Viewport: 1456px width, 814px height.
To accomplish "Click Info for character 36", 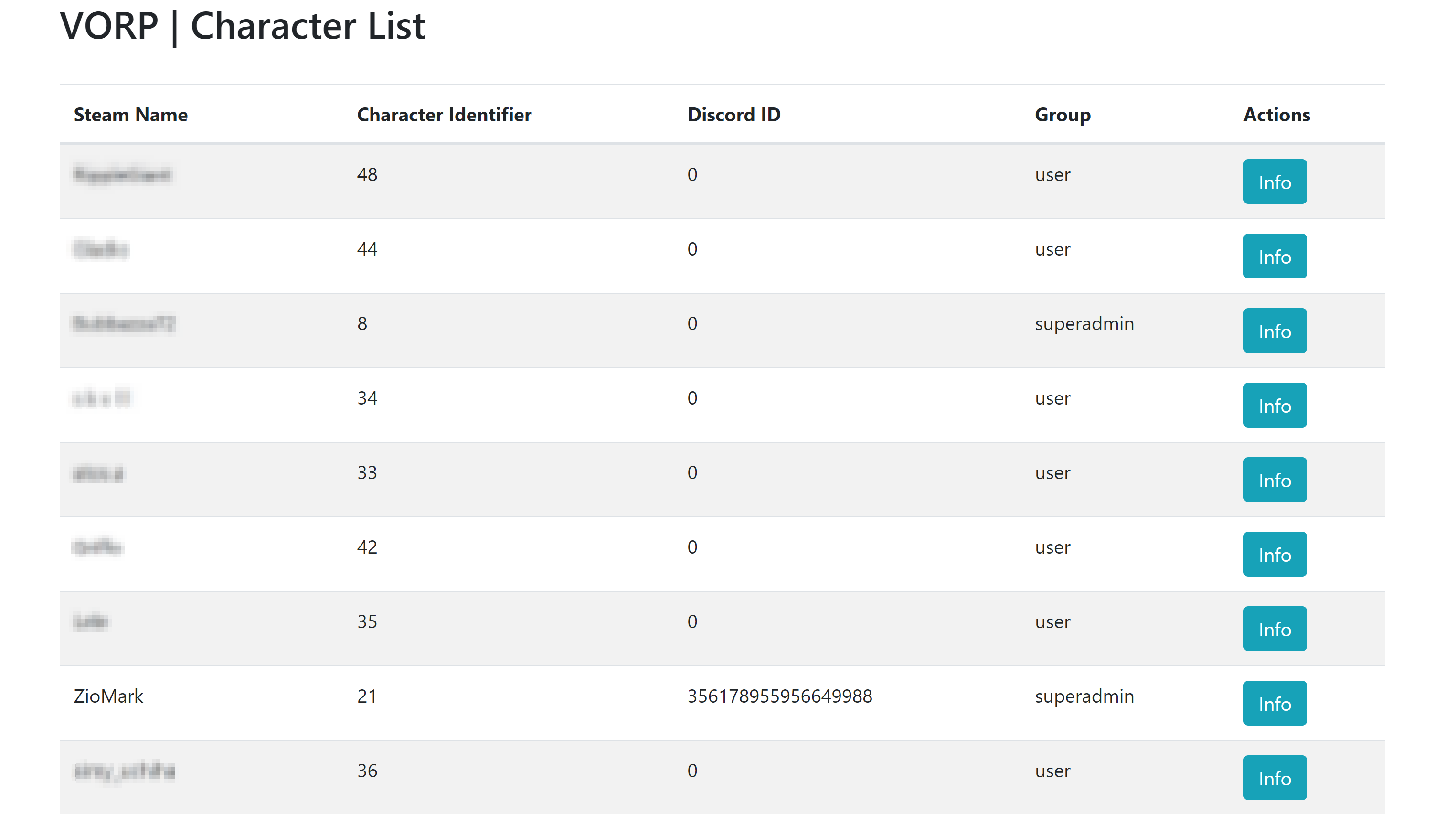I will pos(1274,778).
